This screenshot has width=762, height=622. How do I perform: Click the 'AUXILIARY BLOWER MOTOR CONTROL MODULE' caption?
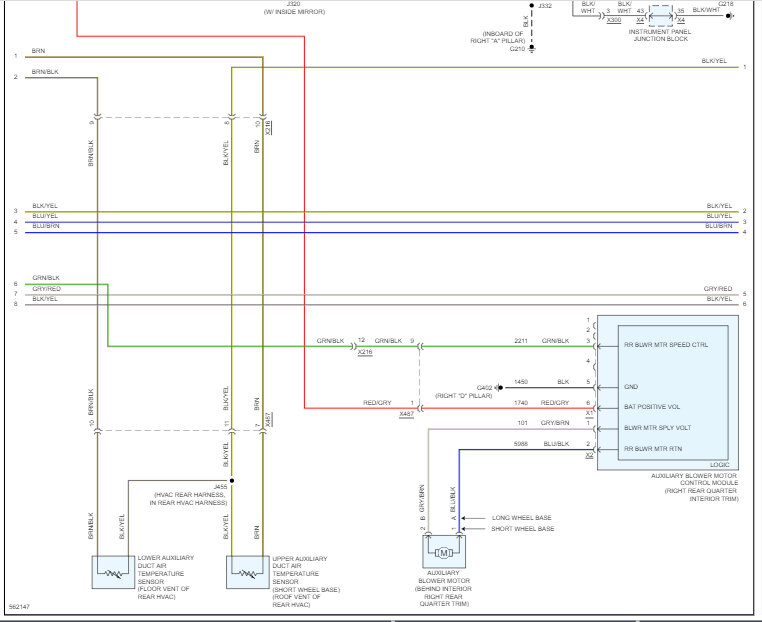[694, 479]
